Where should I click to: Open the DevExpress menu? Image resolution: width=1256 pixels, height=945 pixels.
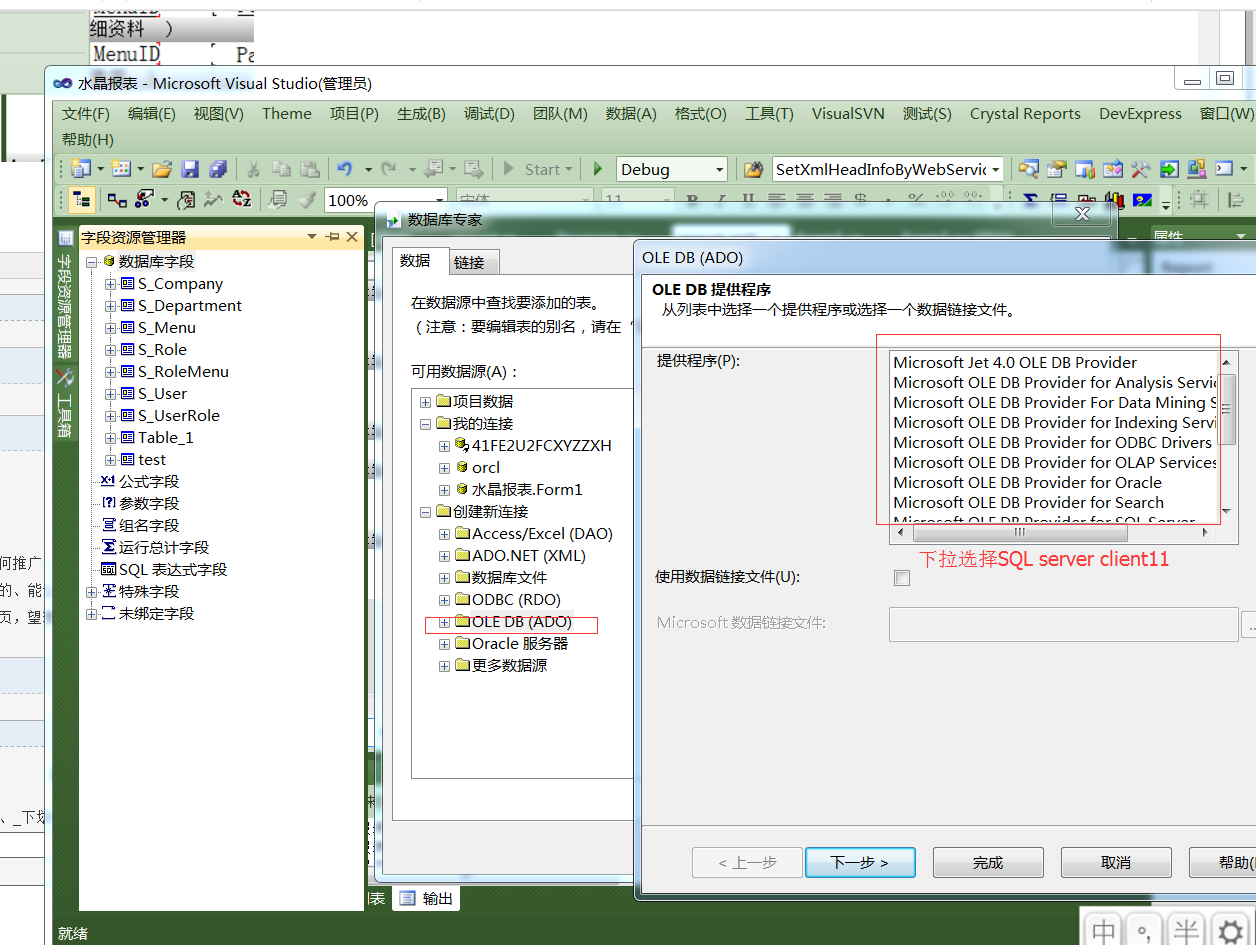tap(1140, 114)
